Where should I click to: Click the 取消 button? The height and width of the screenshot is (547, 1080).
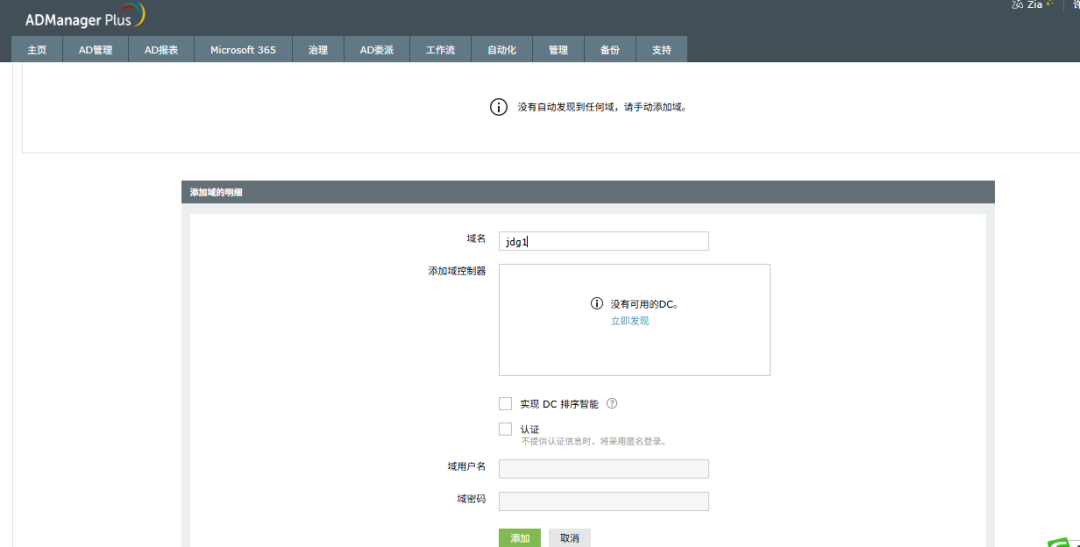point(570,538)
